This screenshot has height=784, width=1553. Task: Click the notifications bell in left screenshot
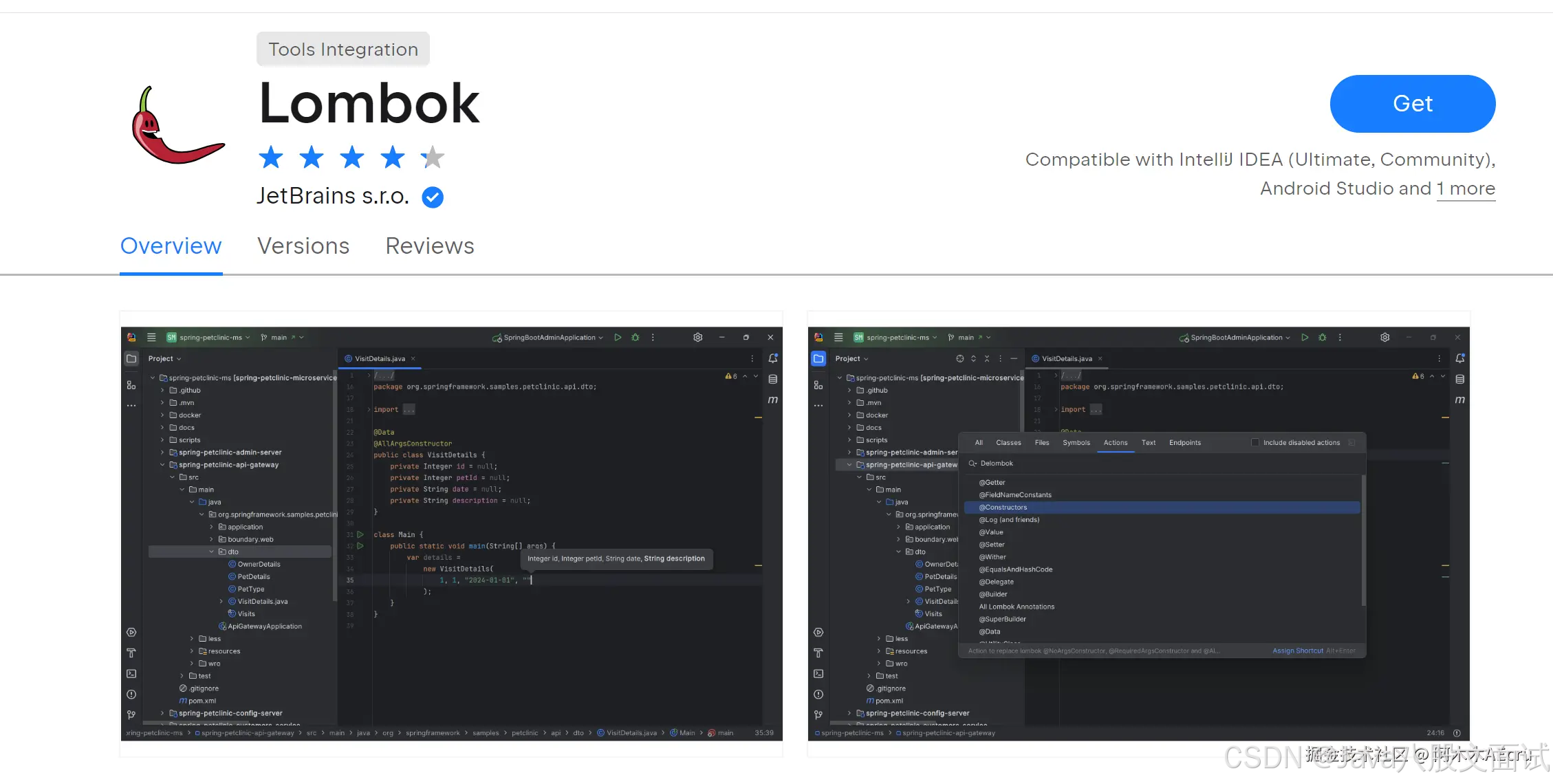click(x=772, y=358)
